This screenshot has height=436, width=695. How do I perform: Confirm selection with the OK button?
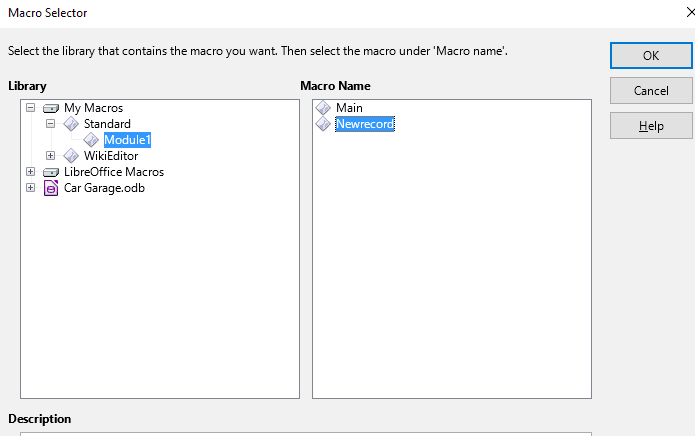(651, 55)
